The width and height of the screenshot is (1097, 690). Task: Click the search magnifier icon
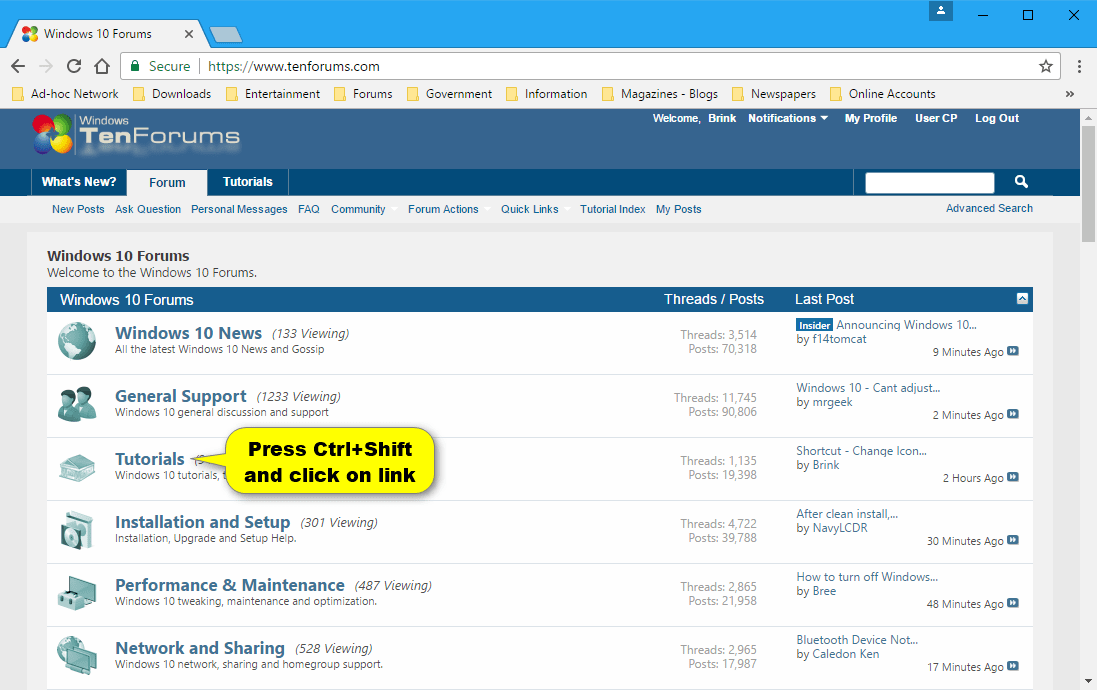tap(1020, 182)
